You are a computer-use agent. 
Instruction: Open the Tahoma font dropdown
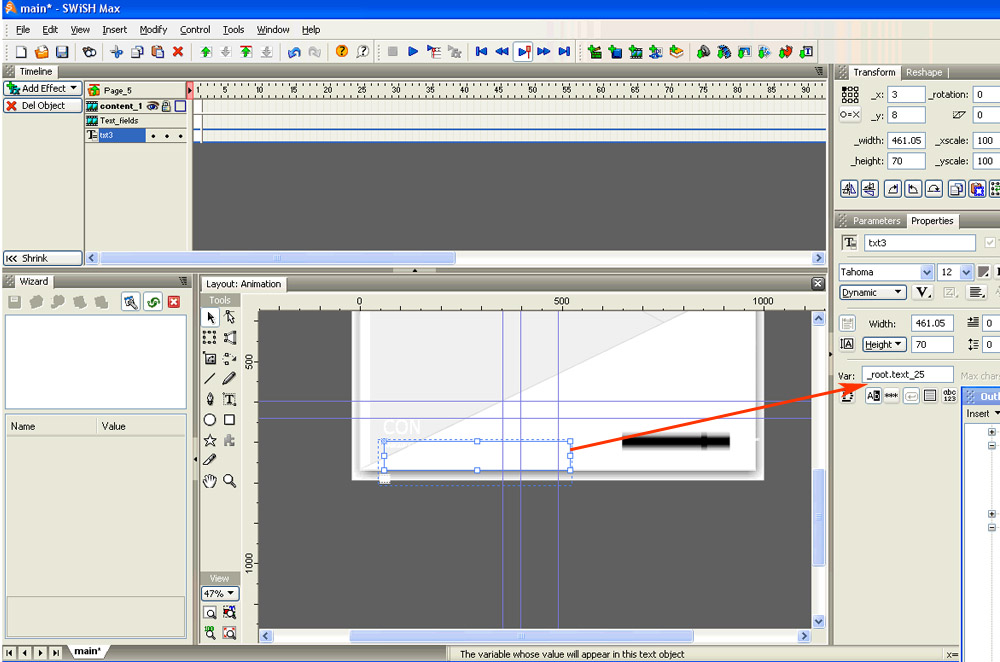click(927, 272)
